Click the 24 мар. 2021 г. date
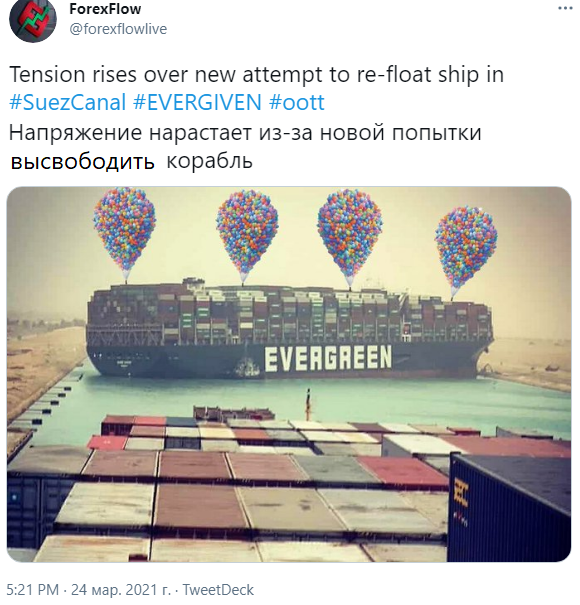The image size is (580, 605). 121,590
